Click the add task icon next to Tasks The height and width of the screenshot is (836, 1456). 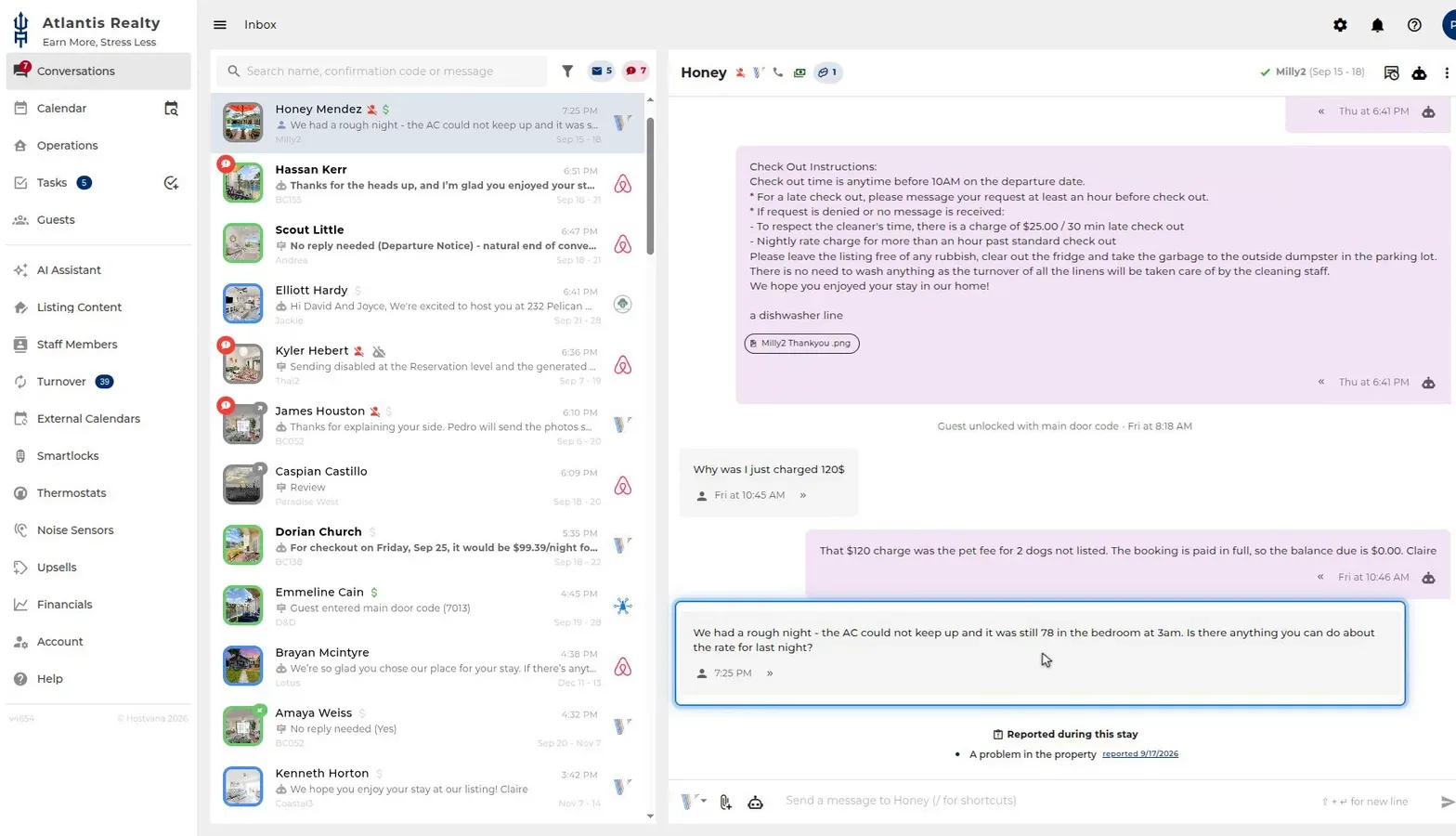(171, 183)
